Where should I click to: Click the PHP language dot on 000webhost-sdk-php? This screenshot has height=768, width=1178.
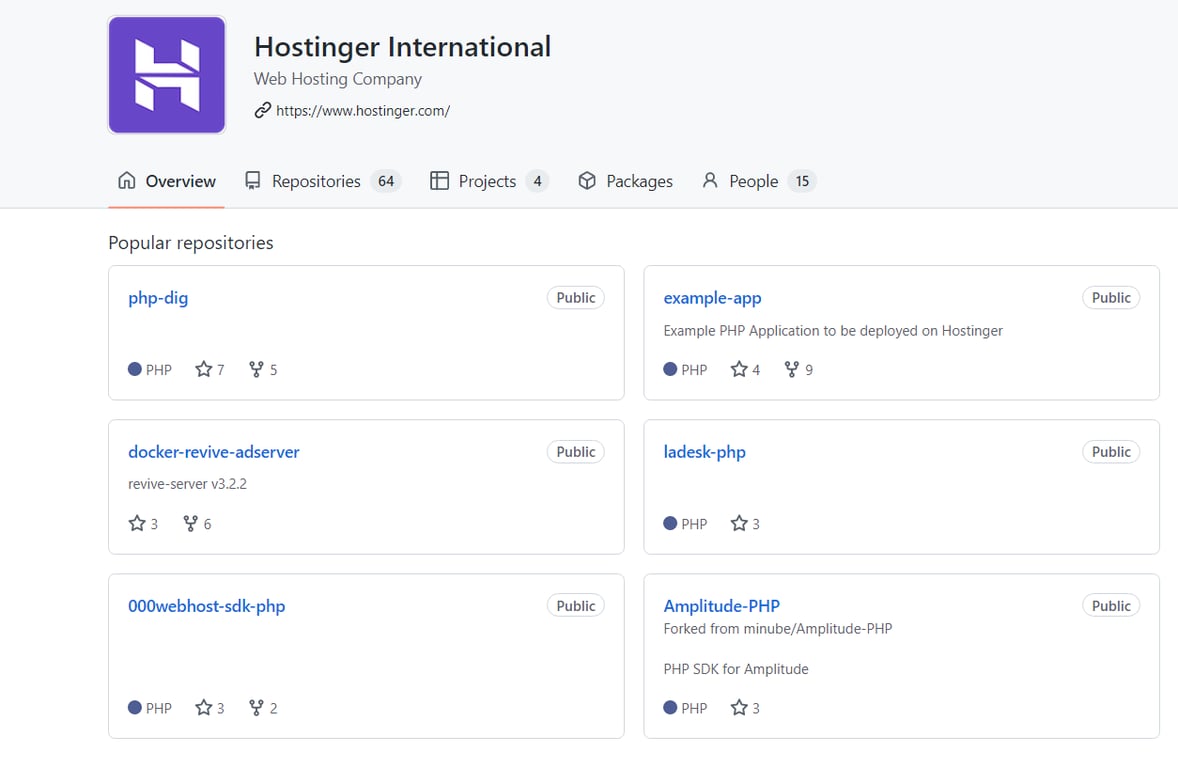pyautogui.click(x=134, y=707)
